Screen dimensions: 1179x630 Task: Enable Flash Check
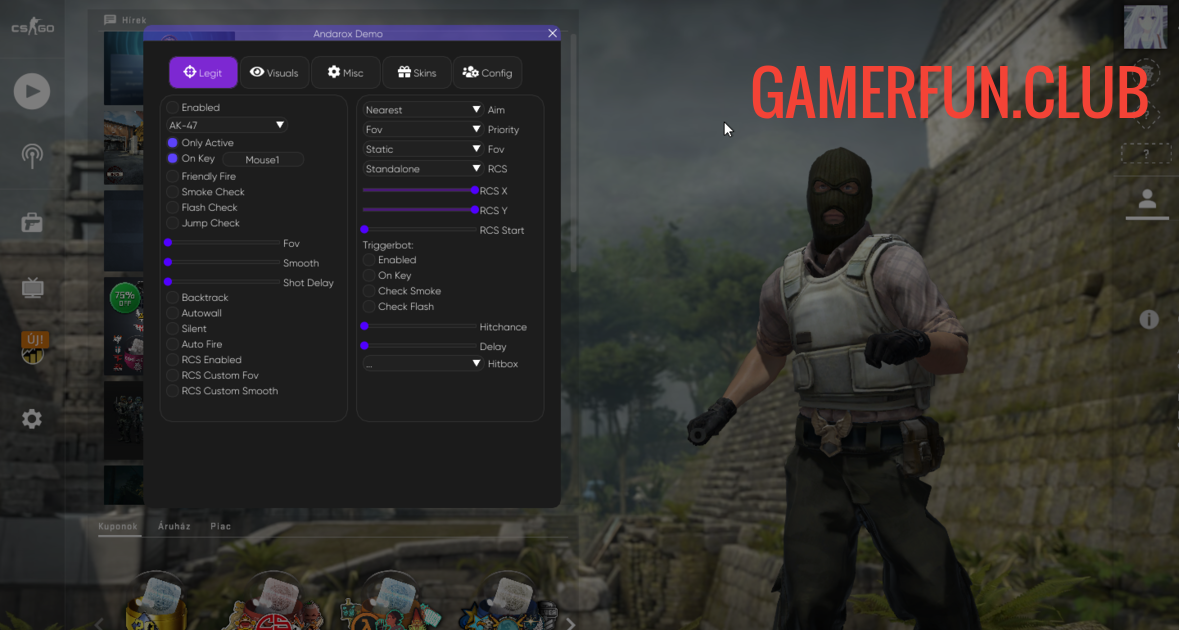coord(173,207)
